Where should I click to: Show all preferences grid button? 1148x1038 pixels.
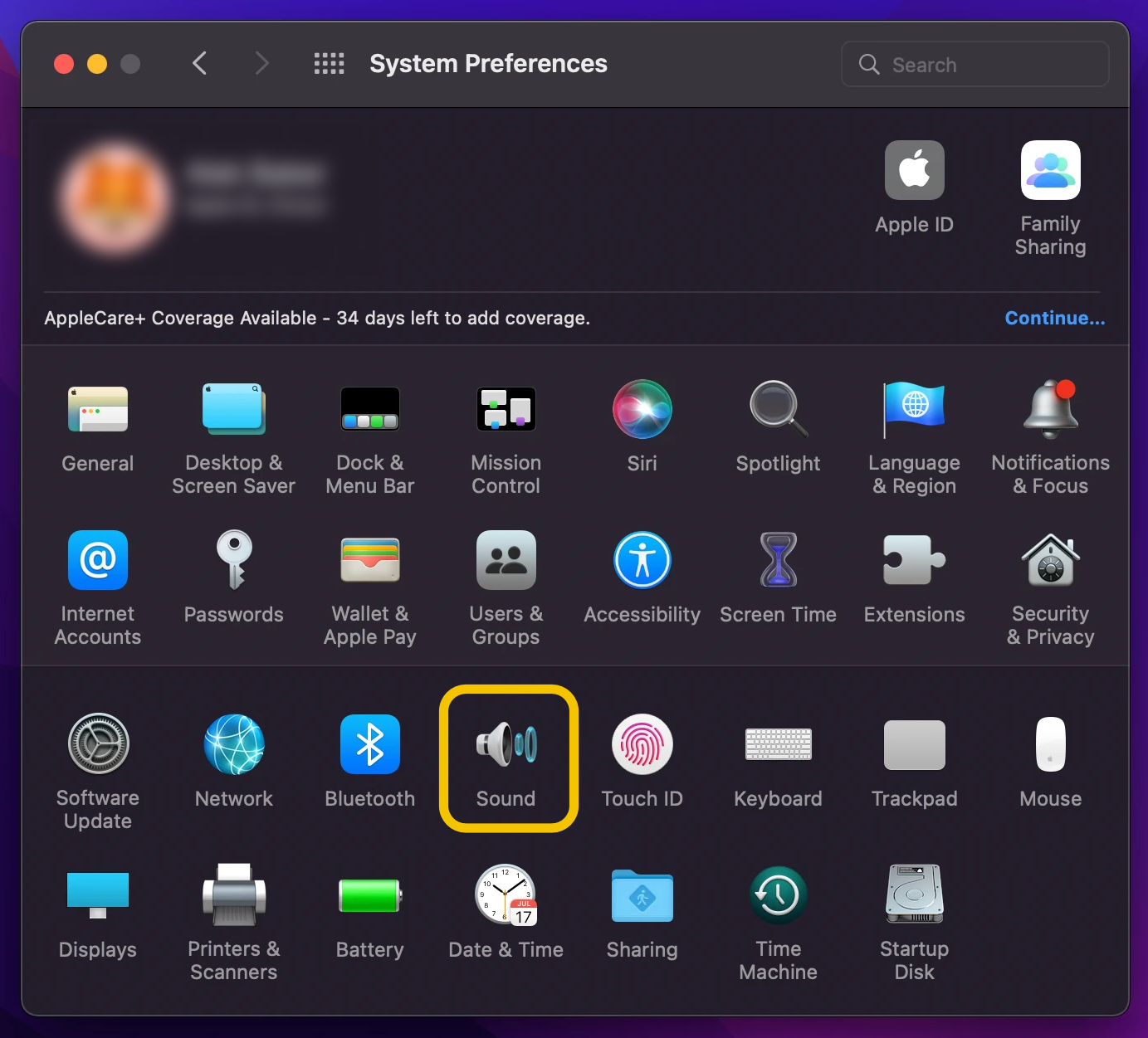click(329, 63)
